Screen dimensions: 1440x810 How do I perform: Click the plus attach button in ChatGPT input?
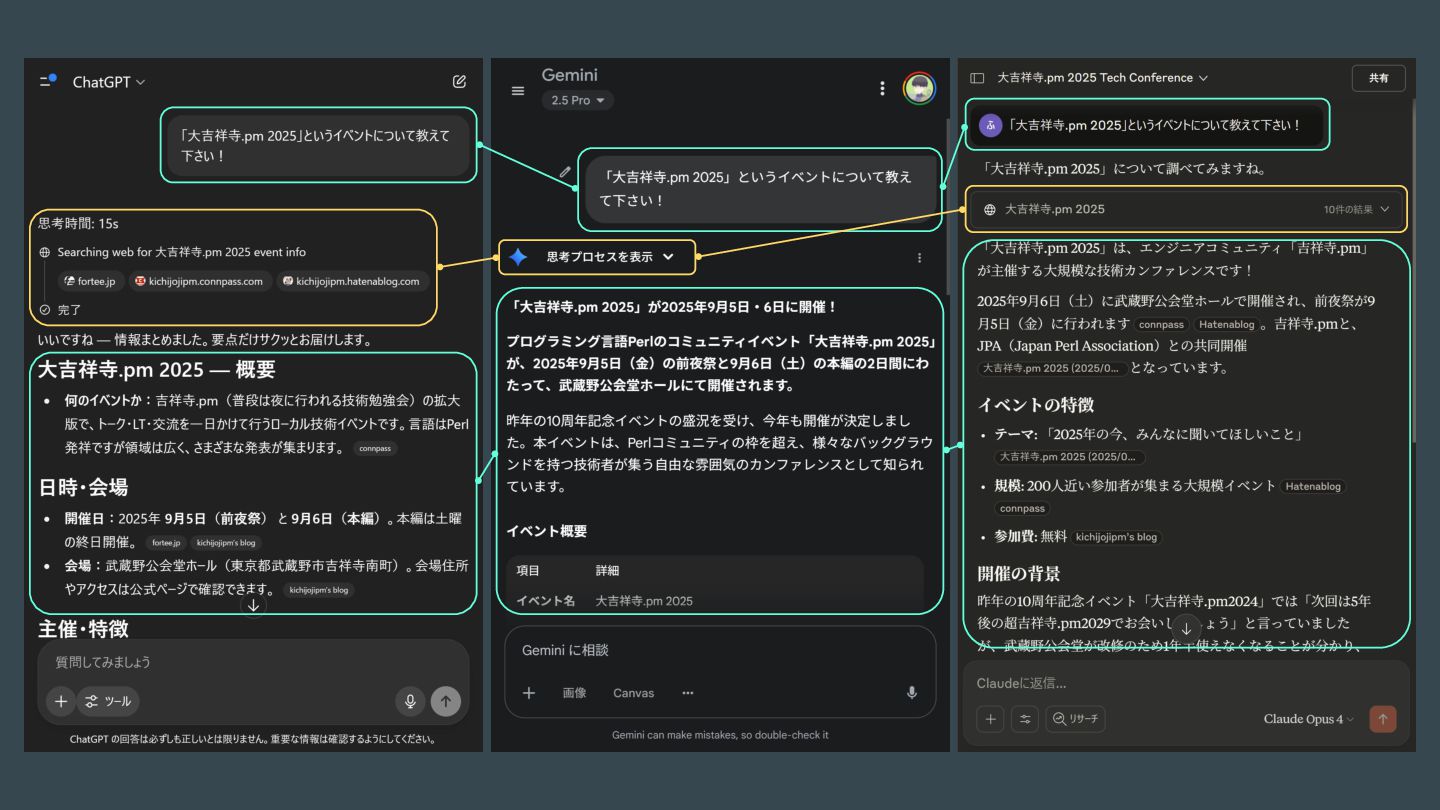click(60, 701)
